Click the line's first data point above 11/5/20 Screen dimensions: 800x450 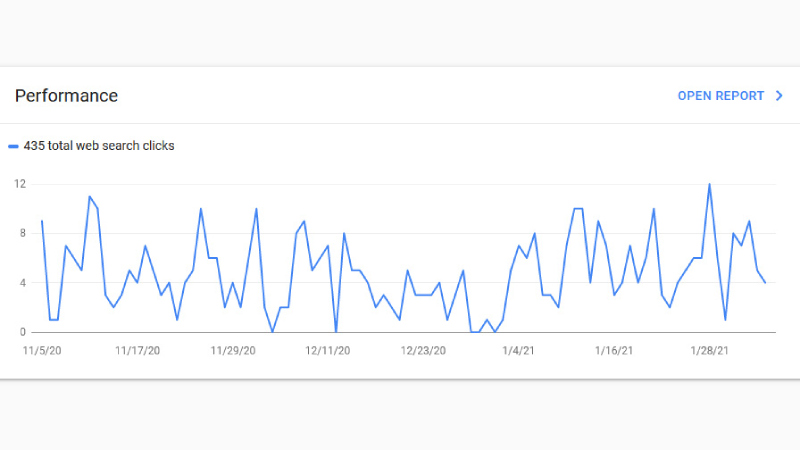tap(42, 221)
